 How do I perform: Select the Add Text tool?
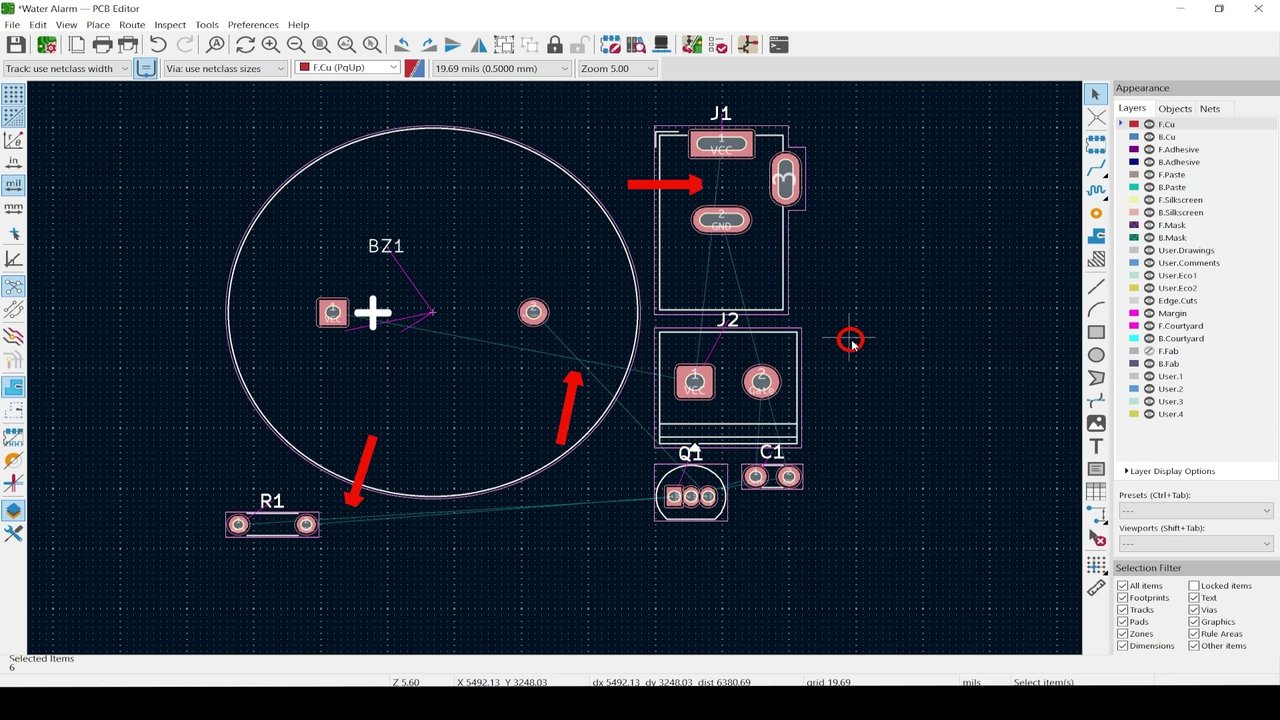1096,446
